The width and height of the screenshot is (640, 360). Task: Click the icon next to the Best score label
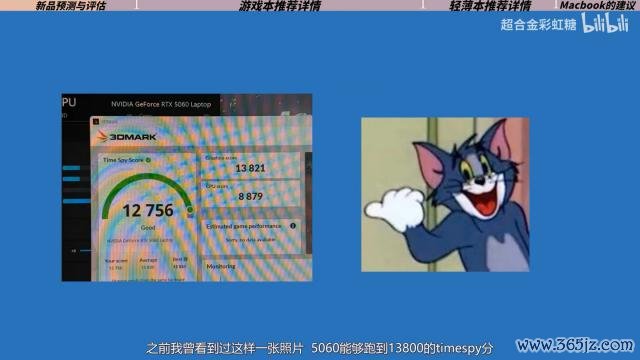(185, 259)
